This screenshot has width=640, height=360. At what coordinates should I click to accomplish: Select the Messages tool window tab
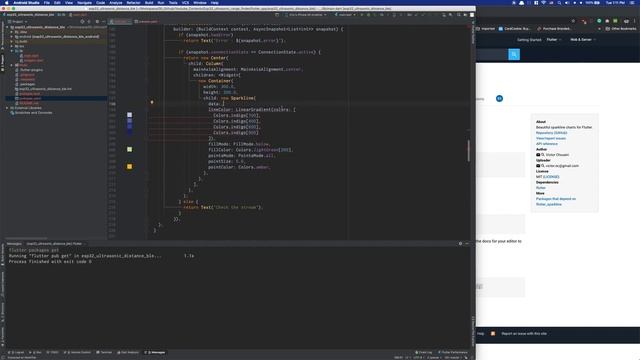click(155, 352)
